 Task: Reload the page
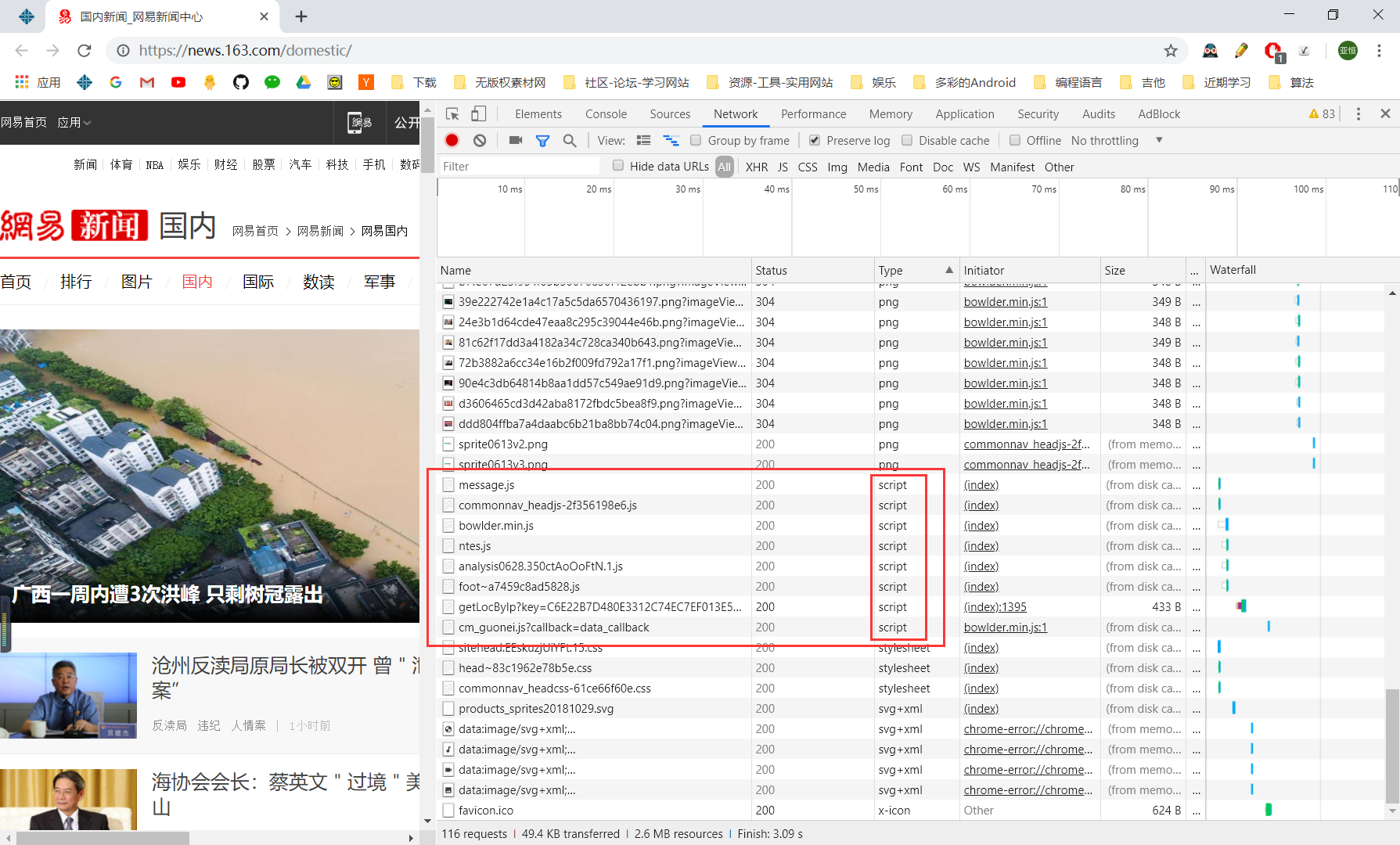tap(85, 51)
